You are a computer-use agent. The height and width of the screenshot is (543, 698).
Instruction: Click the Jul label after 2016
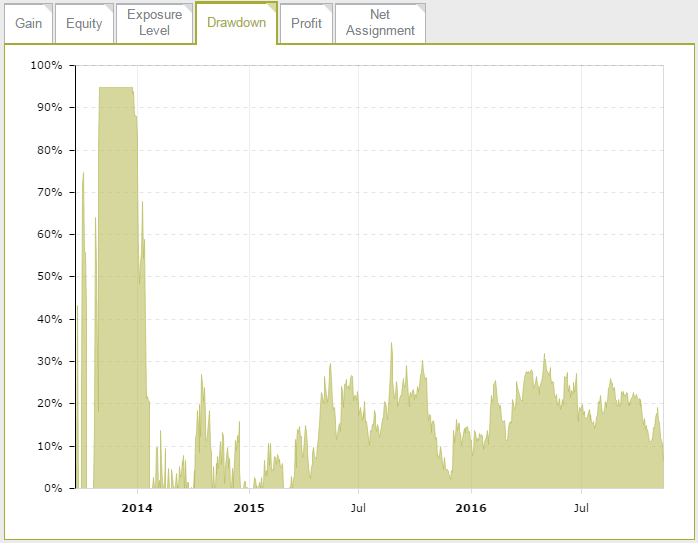click(x=581, y=508)
